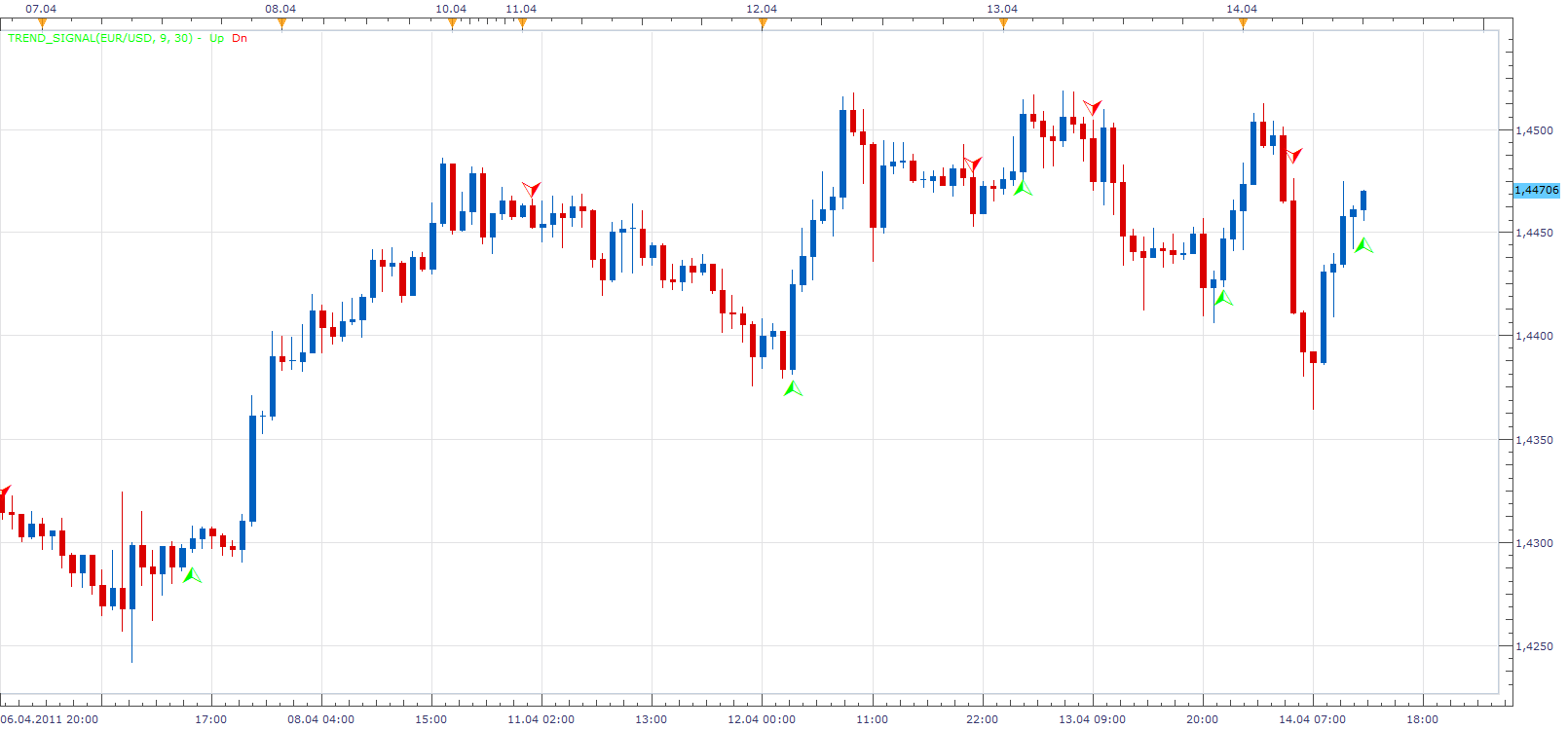The width and height of the screenshot is (1568, 730).
Task: Click the 1,4300 price axis label
Action: pos(1535,543)
